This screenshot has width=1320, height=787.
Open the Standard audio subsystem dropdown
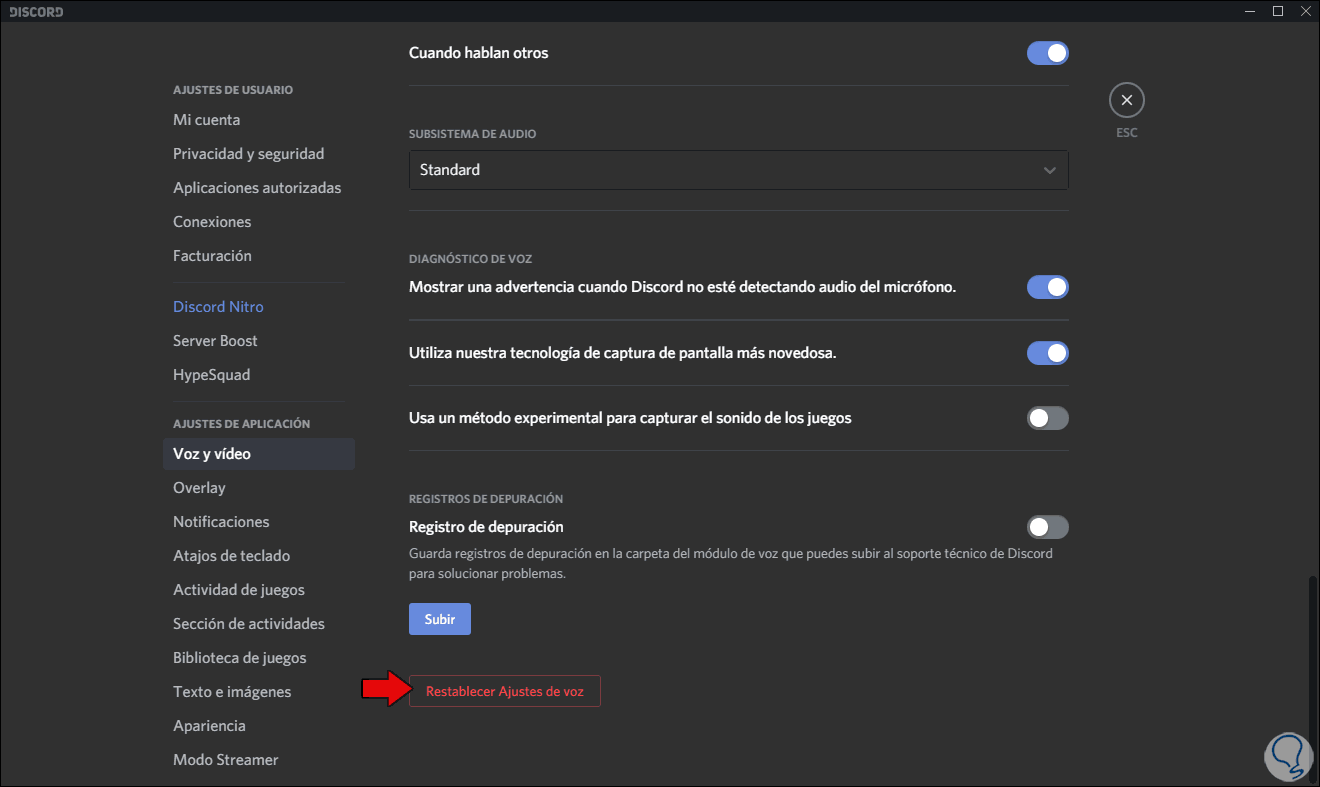(738, 170)
